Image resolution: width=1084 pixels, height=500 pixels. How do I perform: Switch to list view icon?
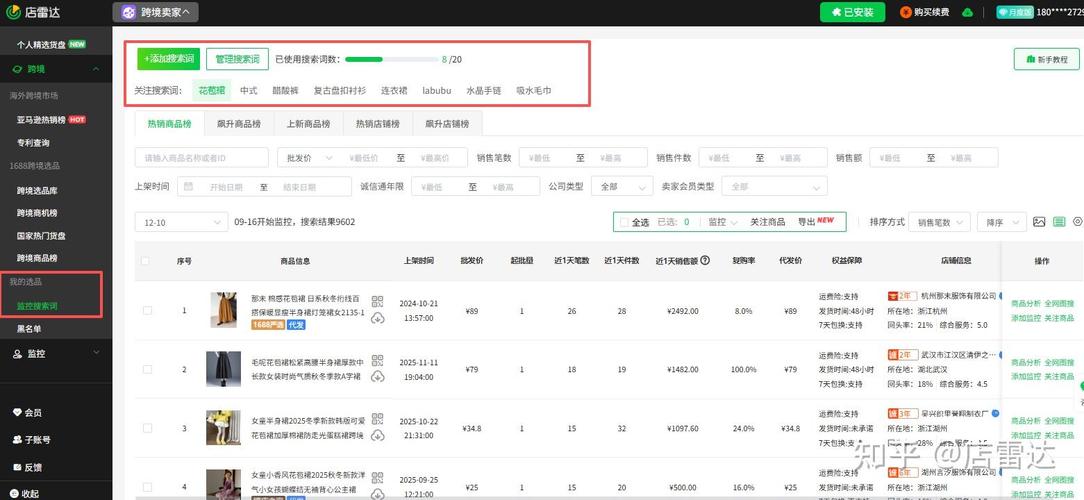[1060, 222]
